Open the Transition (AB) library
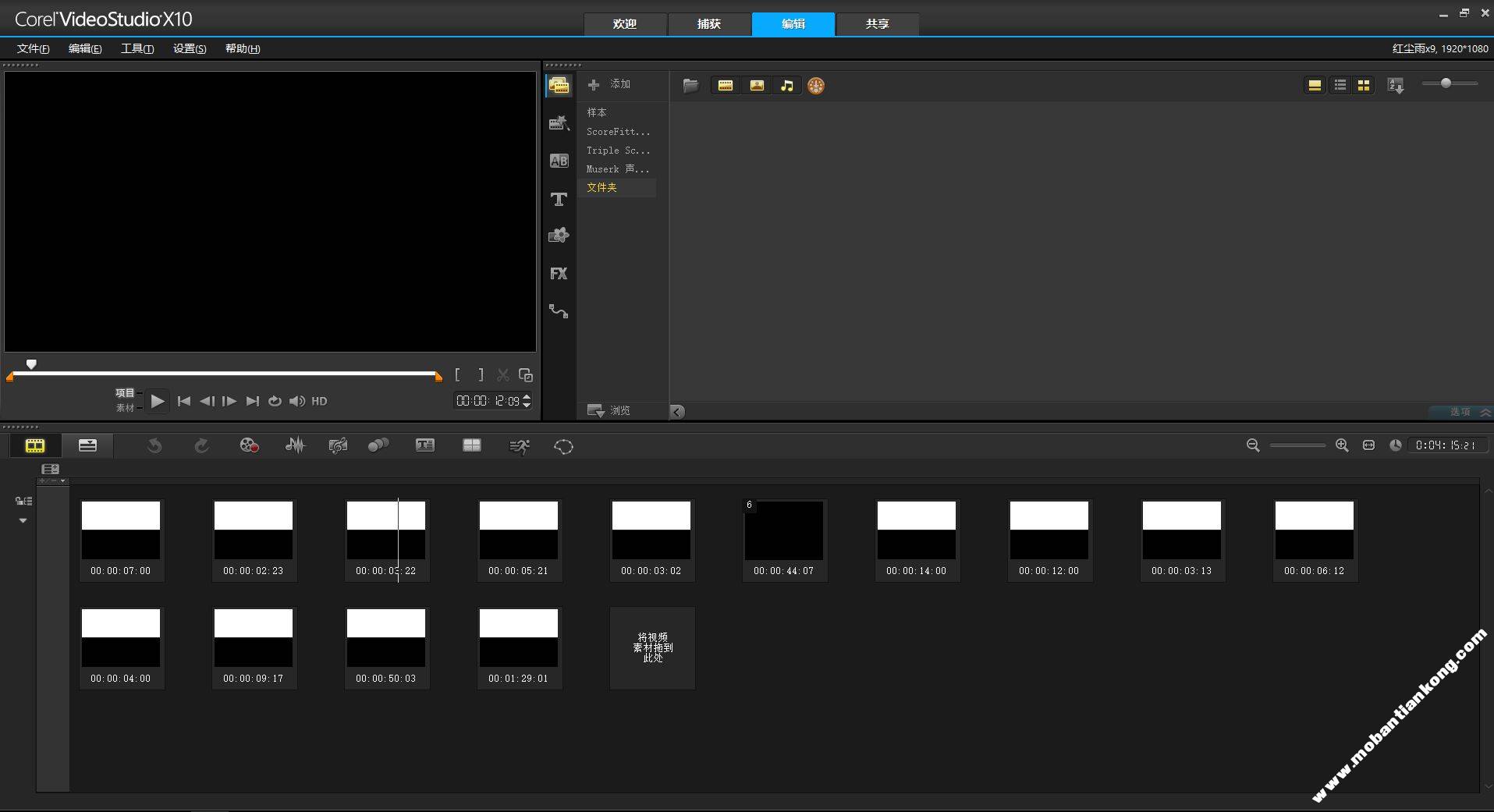1494x812 pixels. [559, 161]
